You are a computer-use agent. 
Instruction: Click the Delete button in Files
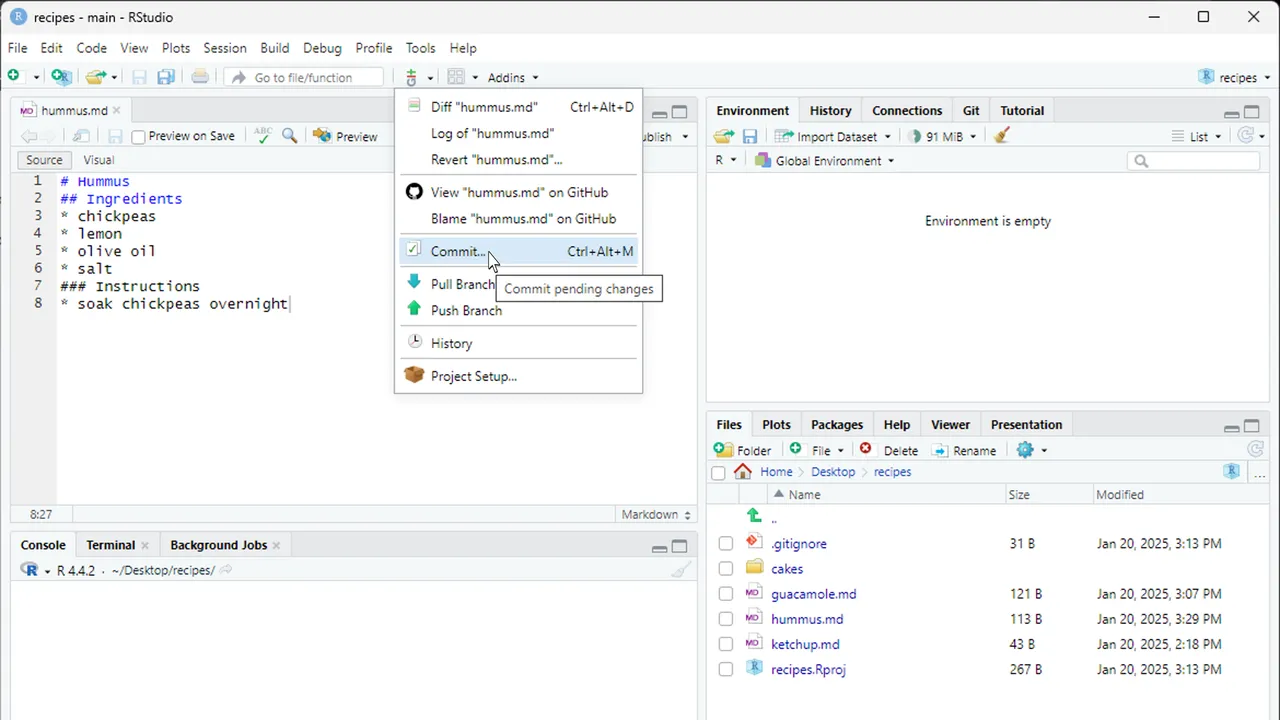click(x=889, y=450)
